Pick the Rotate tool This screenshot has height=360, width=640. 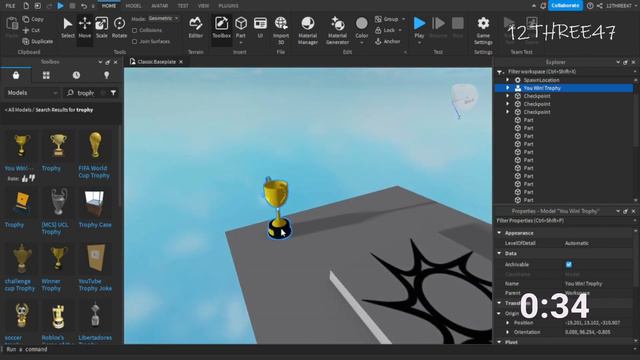119,27
